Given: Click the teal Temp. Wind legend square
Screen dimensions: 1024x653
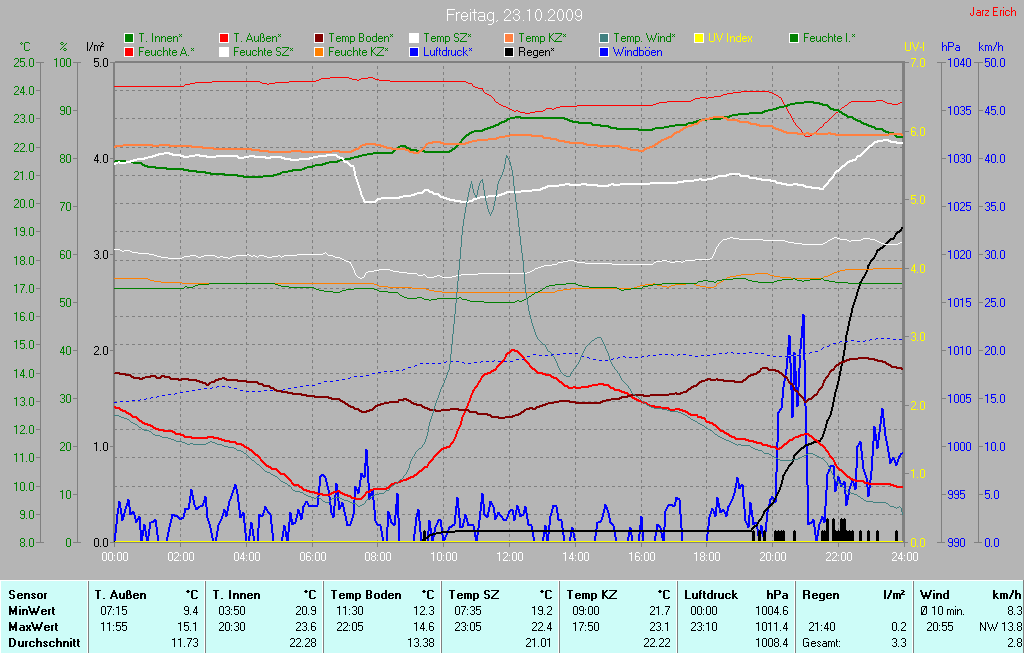Looking at the screenshot, I should [604, 38].
